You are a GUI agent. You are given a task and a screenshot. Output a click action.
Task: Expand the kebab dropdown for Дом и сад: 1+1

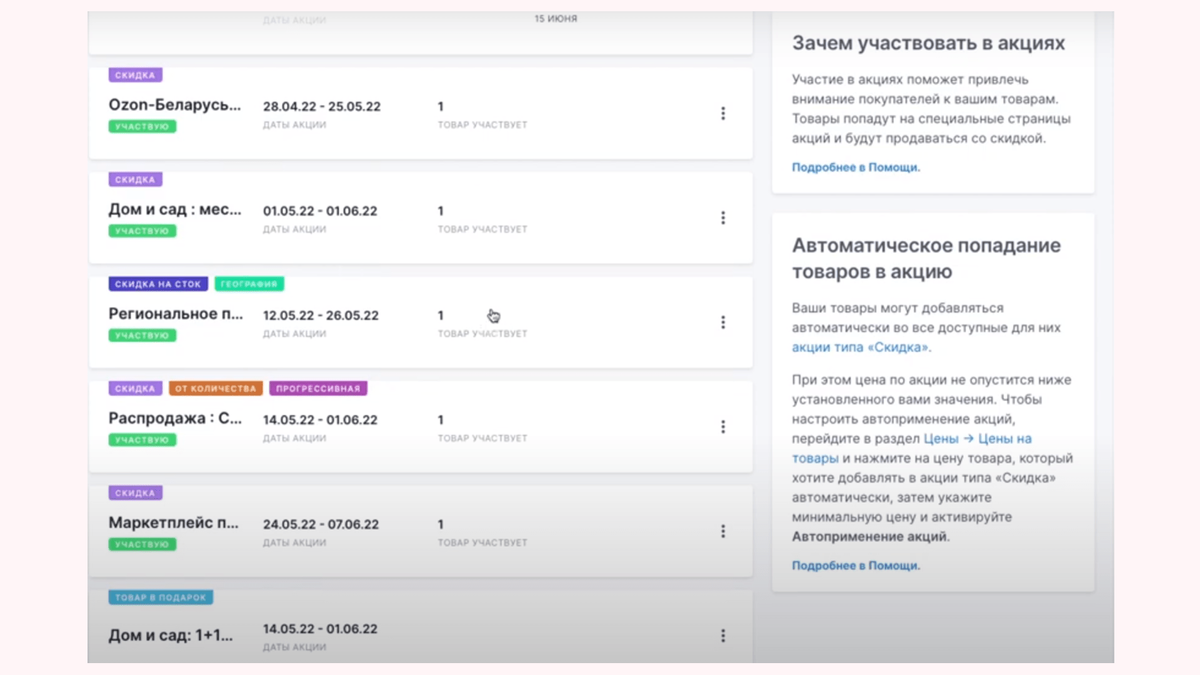[723, 636]
